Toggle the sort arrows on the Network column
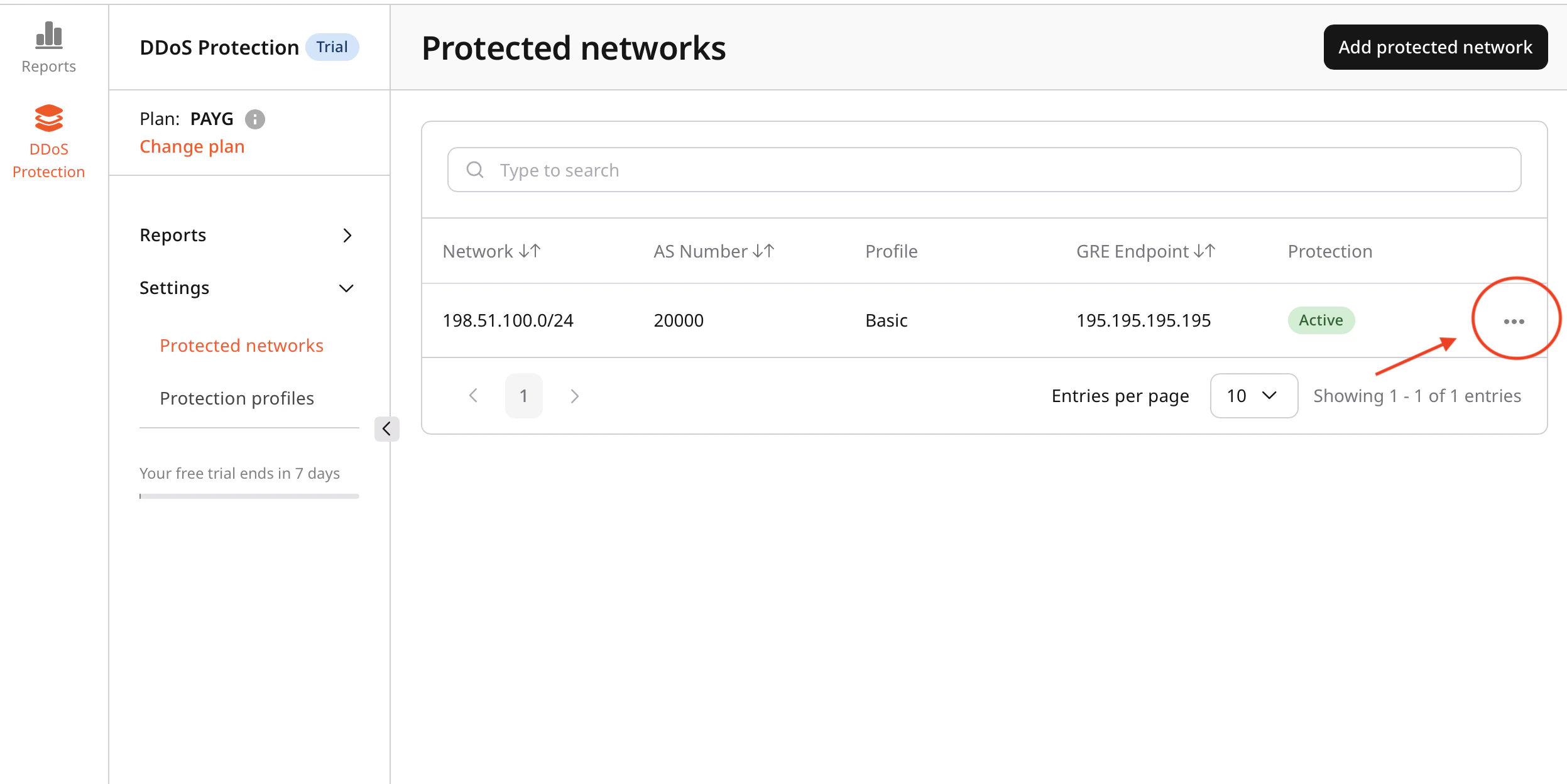 (x=530, y=251)
